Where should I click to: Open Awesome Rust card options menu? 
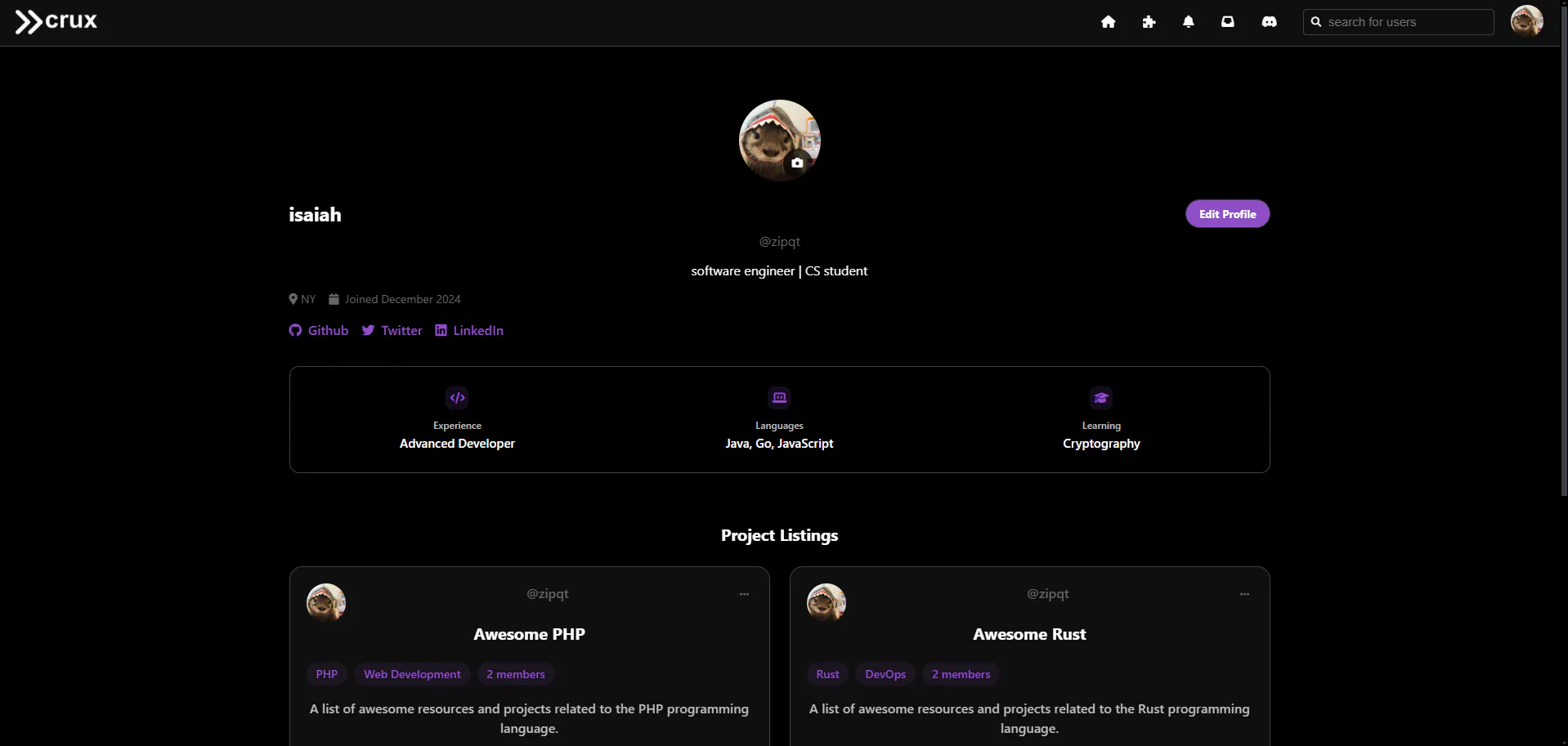(x=1244, y=594)
